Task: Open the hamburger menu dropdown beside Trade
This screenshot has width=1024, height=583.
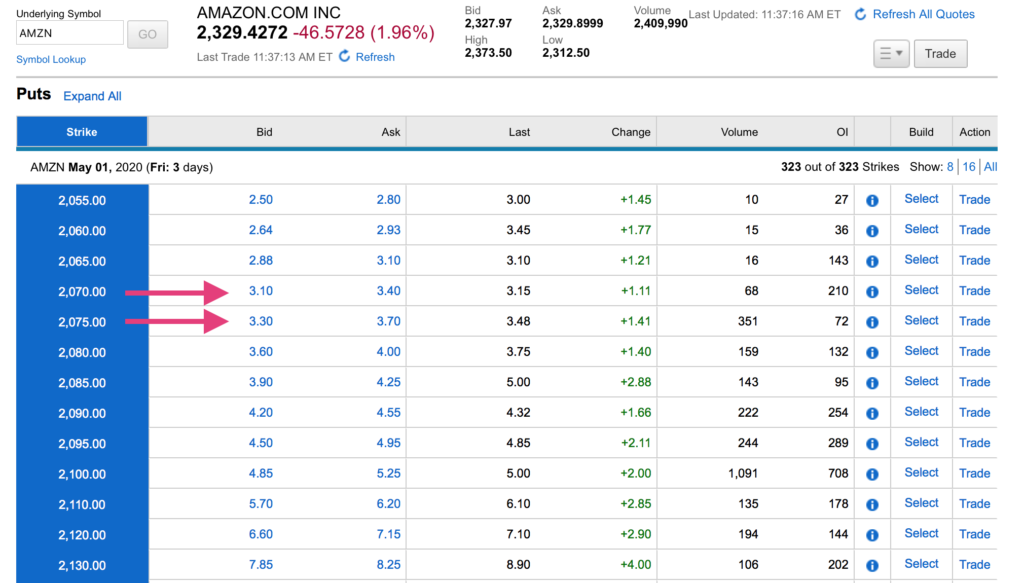Action: [x=891, y=54]
